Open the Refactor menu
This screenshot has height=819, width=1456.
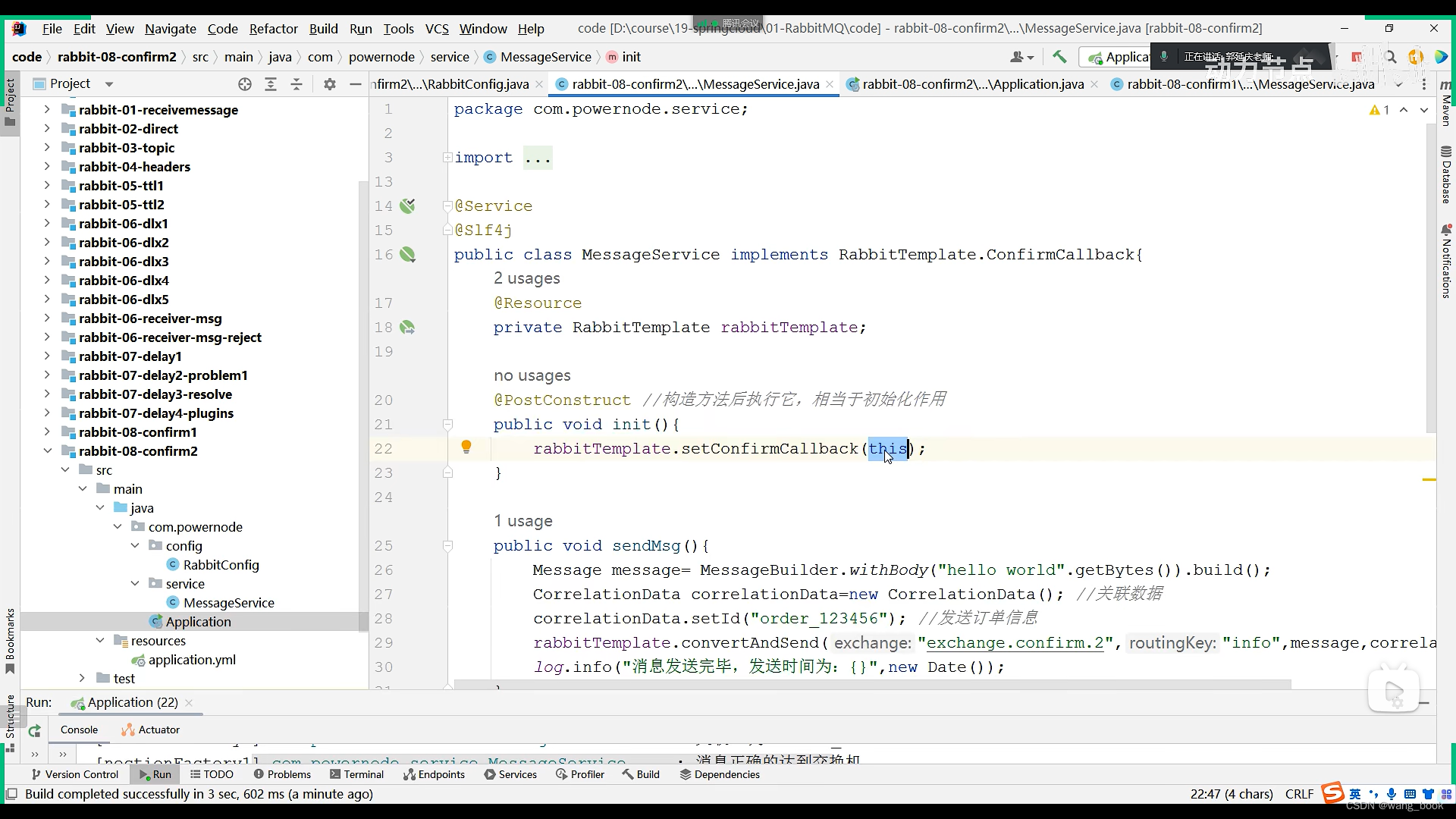(x=273, y=29)
